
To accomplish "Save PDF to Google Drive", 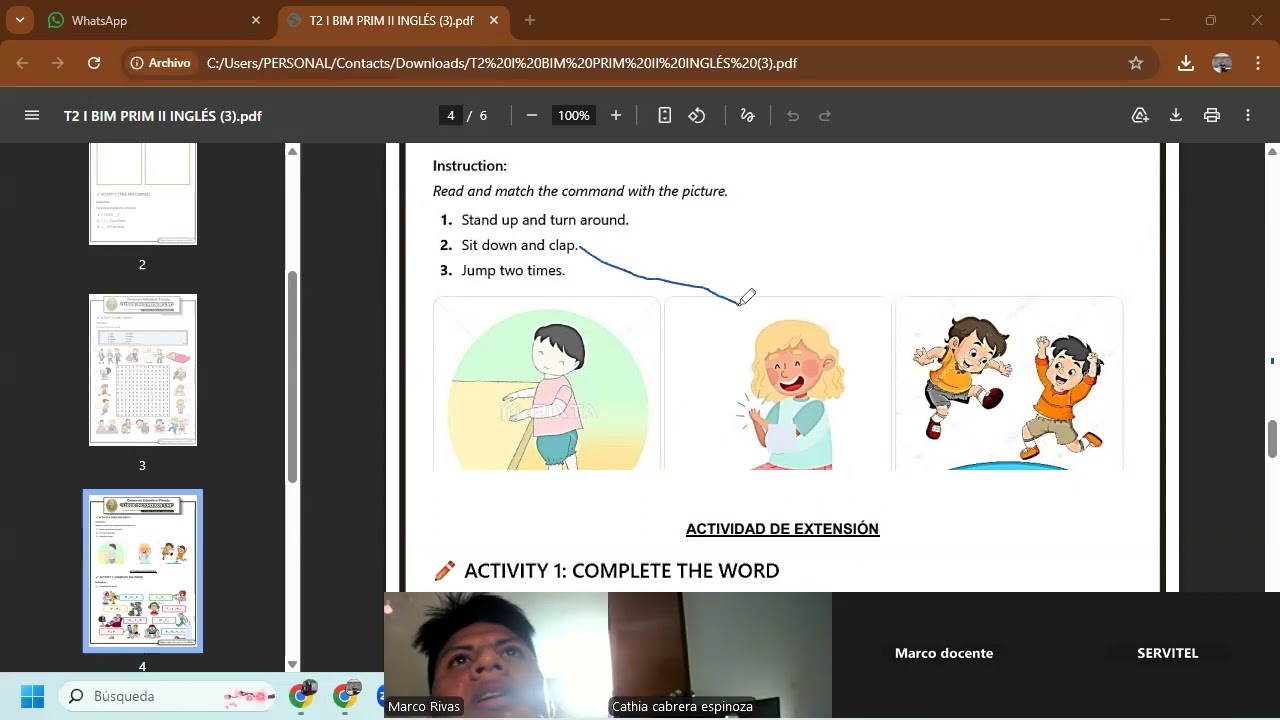I will 1140,116.
